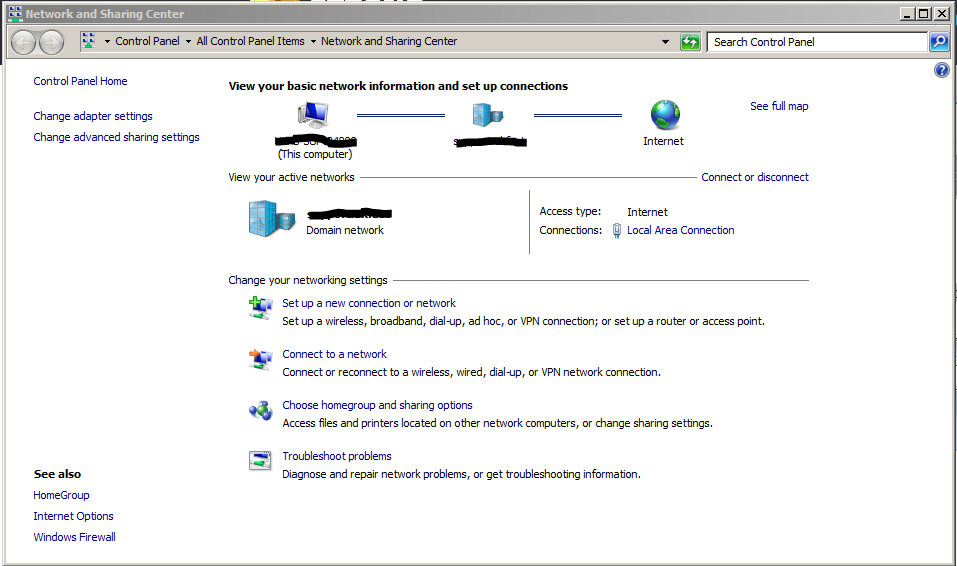Click the green refresh button in address bar
Image resolution: width=957 pixels, height=566 pixels.
point(690,42)
